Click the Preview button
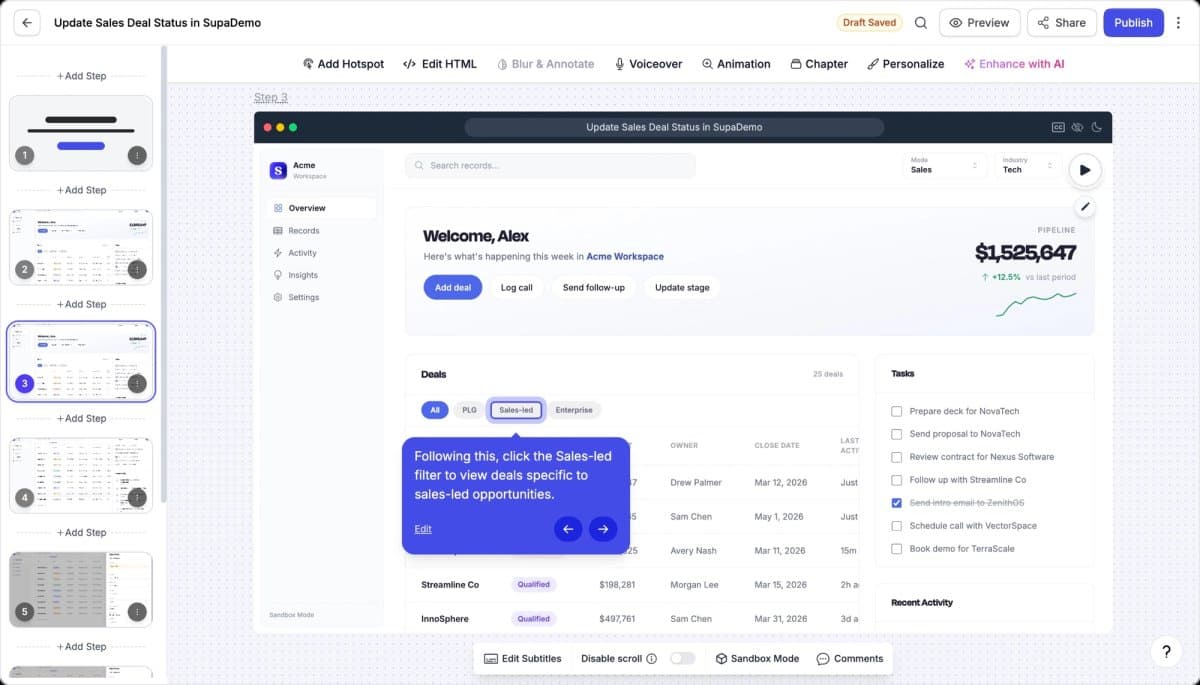 tap(980, 23)
